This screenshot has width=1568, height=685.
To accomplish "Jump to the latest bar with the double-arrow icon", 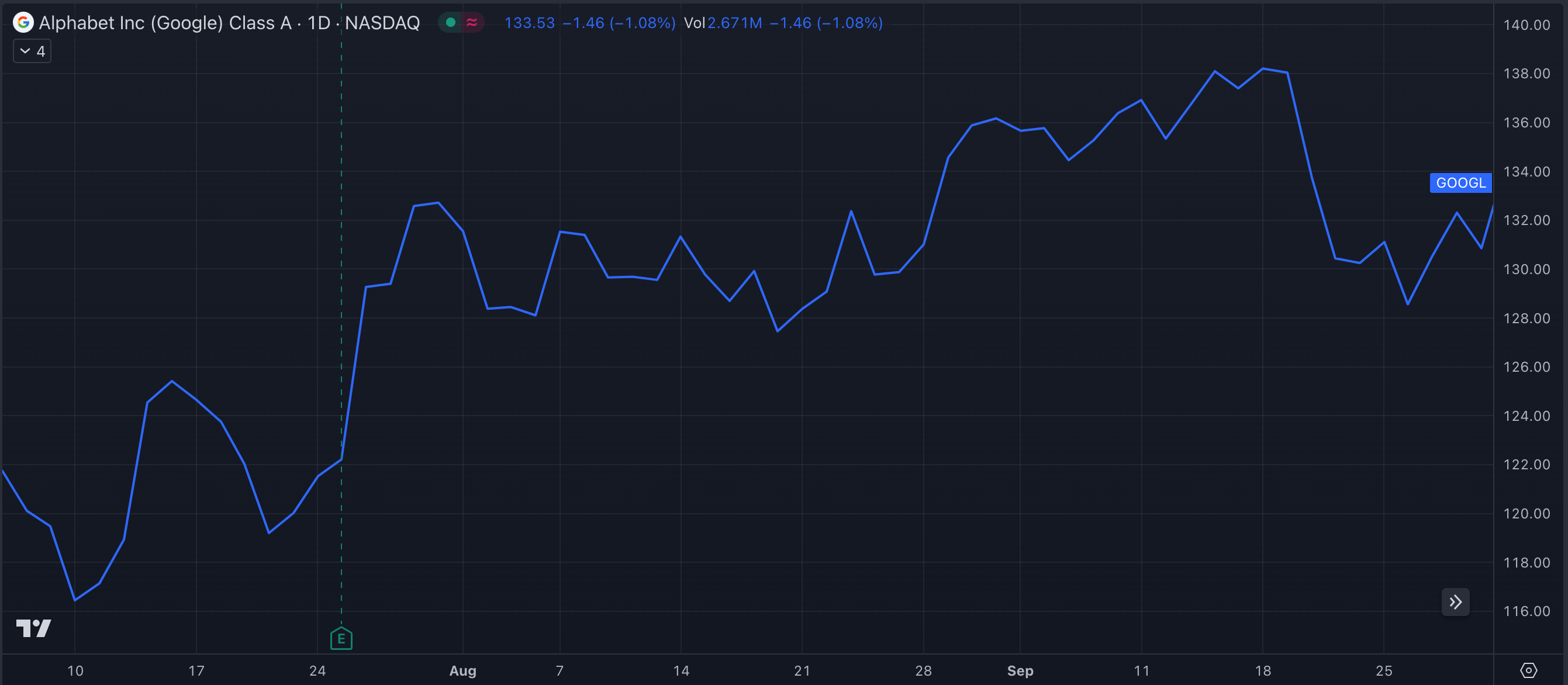I will coord(1456,601).
